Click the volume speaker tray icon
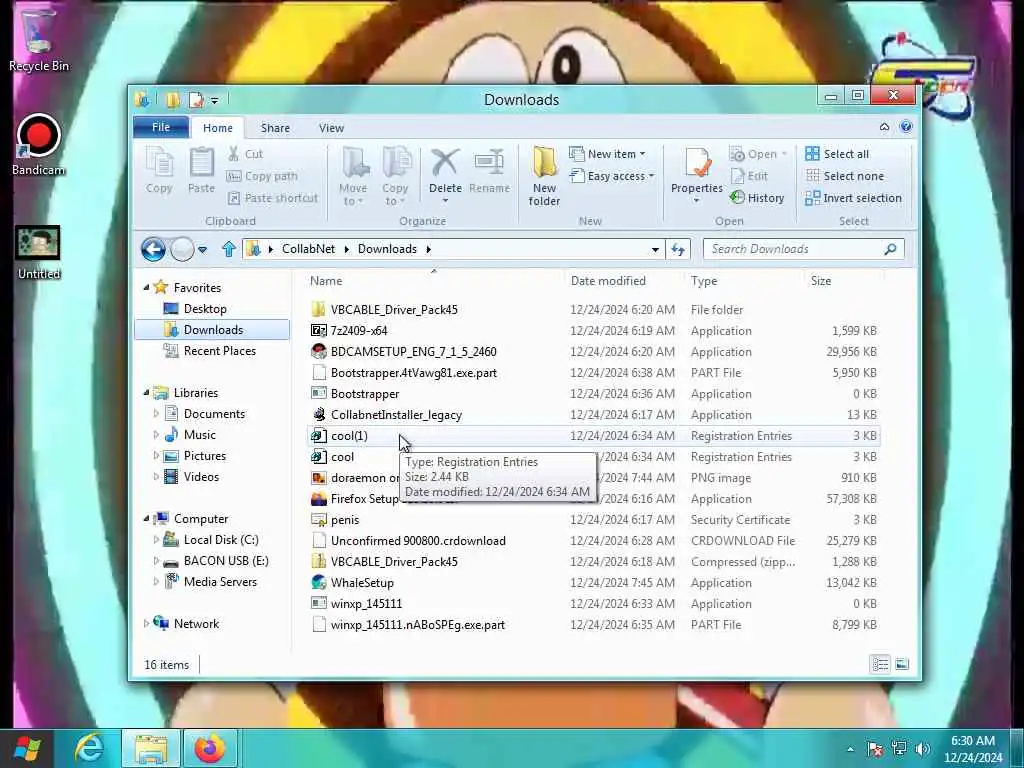Image resolution: width=1024 pixels, height=768 pixels. [923, 749]
